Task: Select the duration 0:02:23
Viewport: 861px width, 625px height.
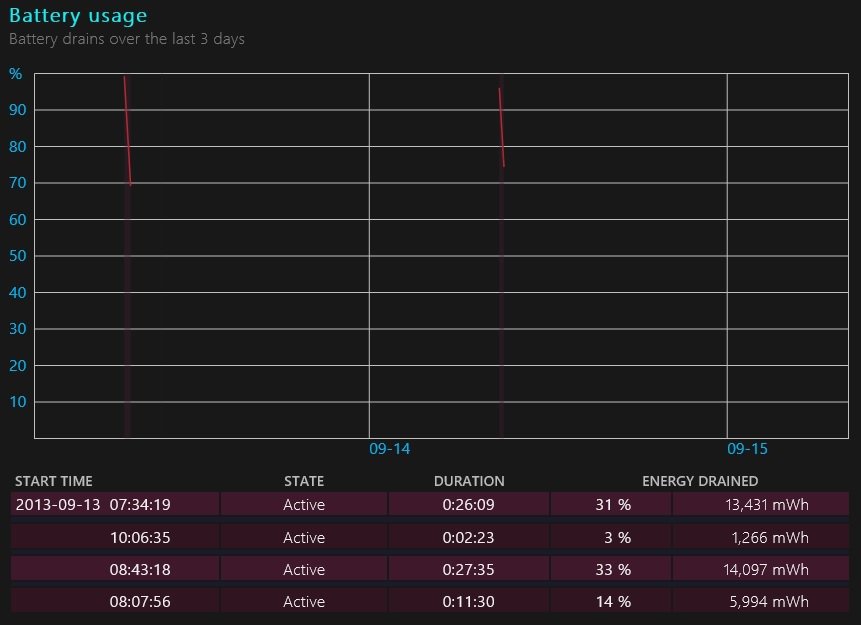Action: pos(468,537)
